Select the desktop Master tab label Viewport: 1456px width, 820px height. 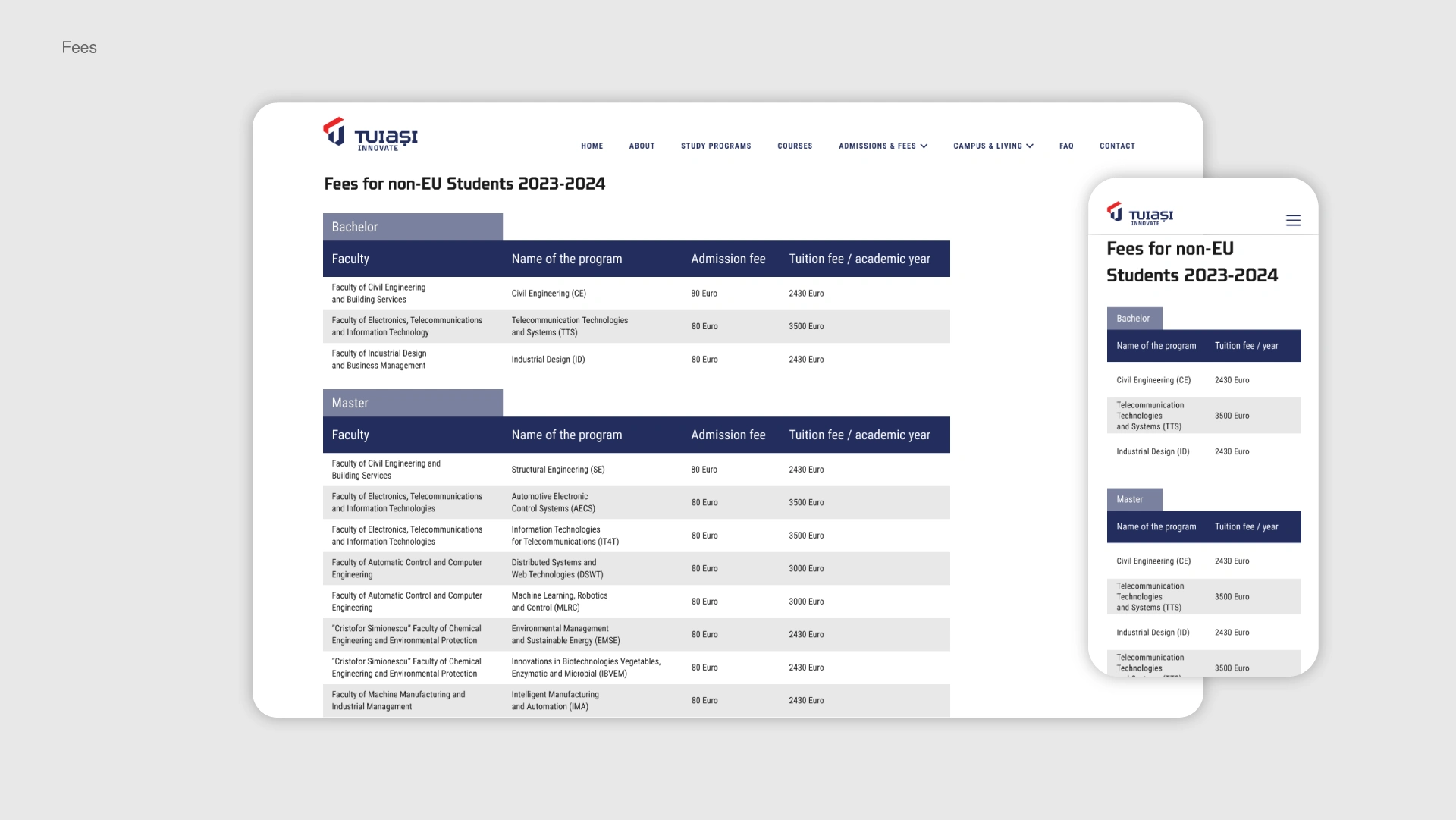pyautogui.click(x=412, y=403)
